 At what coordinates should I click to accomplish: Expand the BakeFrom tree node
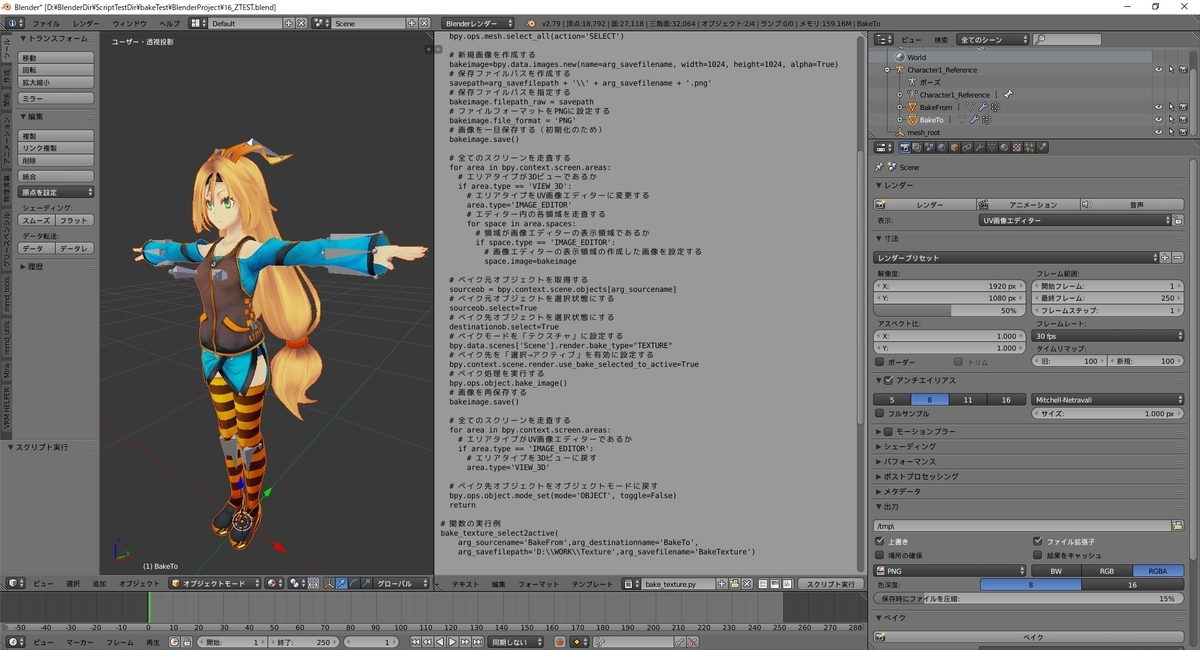click(899, 107)
